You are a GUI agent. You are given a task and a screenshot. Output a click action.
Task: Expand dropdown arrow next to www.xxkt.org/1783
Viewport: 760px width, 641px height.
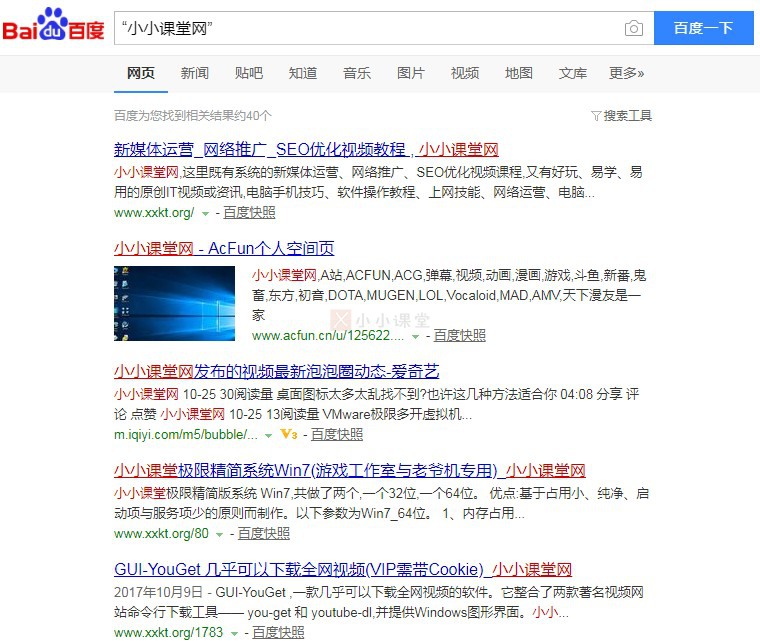coord(235,633)
